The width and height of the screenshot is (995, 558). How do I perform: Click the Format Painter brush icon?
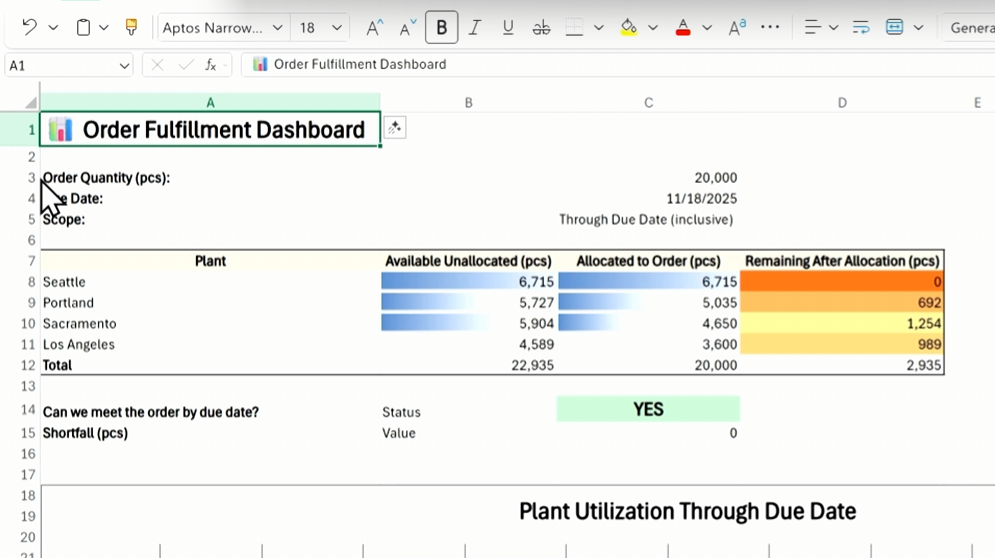pos(131,28)
